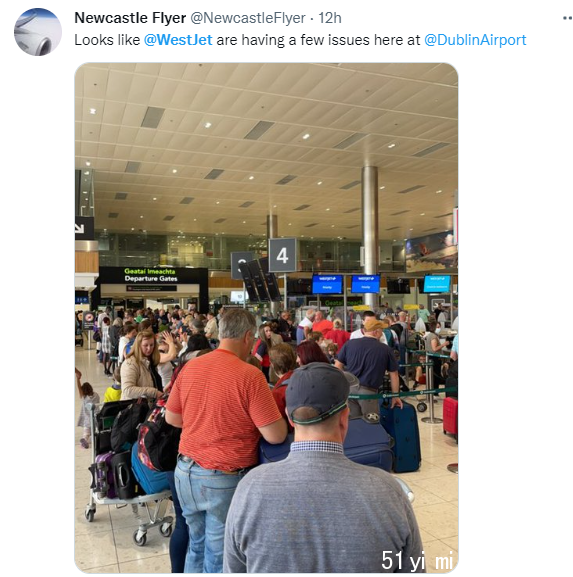Image resolution: width=573 pixels, height=577 pixels.
Task: Click the blue upright suitcase in photo
Action: point(401,437)
